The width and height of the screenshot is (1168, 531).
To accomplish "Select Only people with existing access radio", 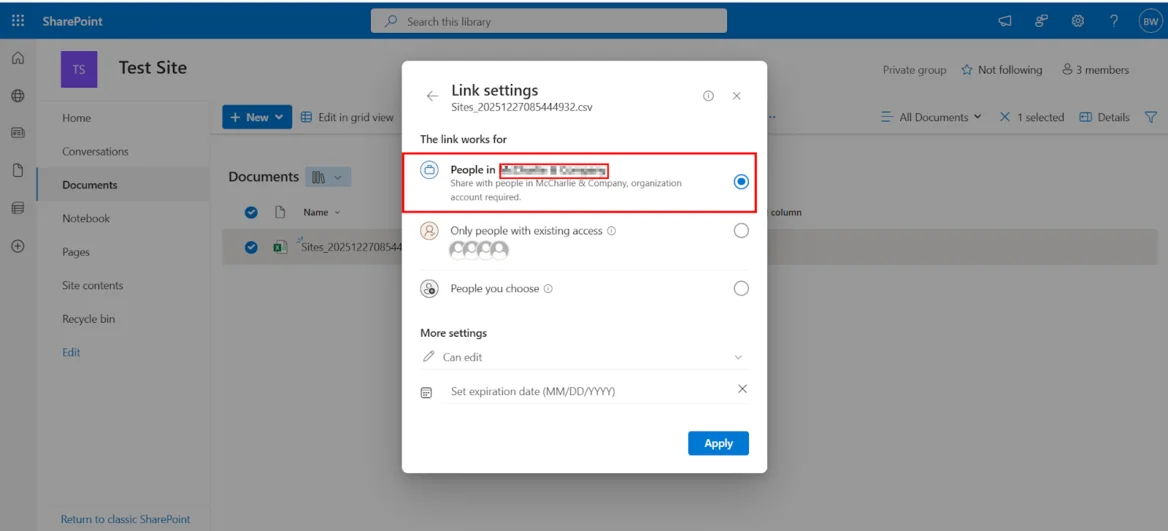I will click(741, 231).
